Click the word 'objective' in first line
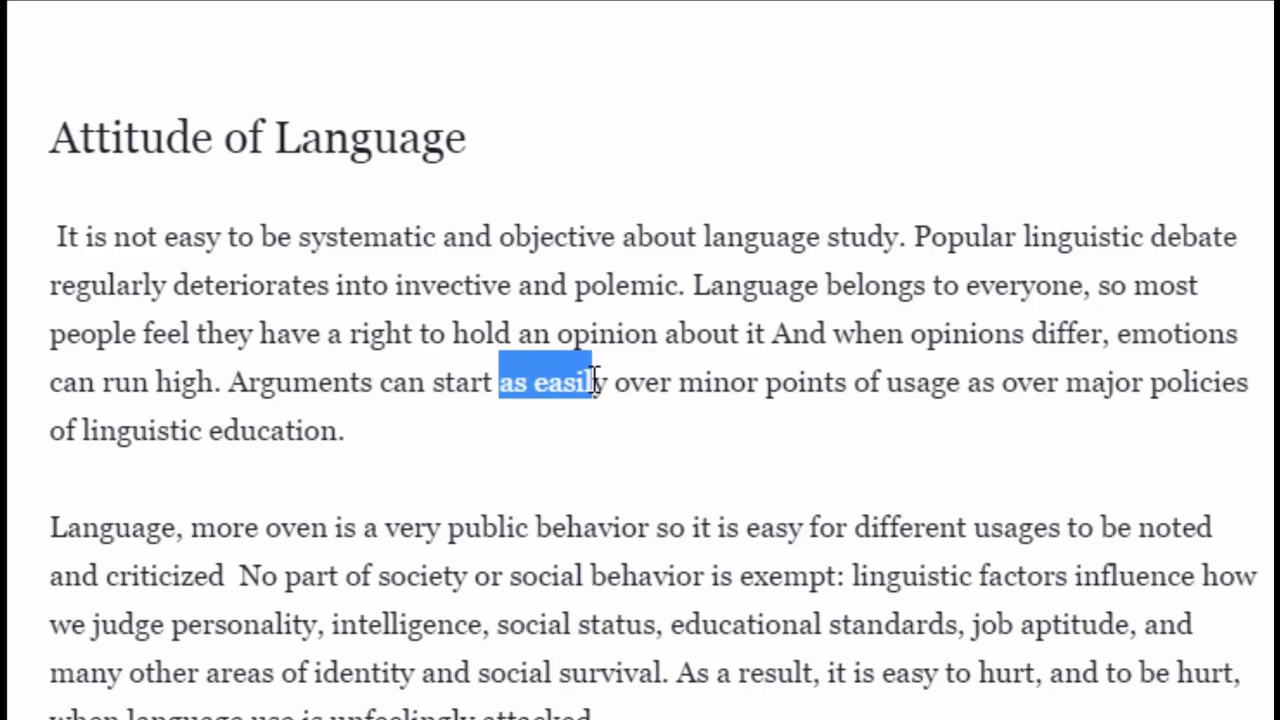Screen dimensions: 1280x720 [x=556, y=237]
